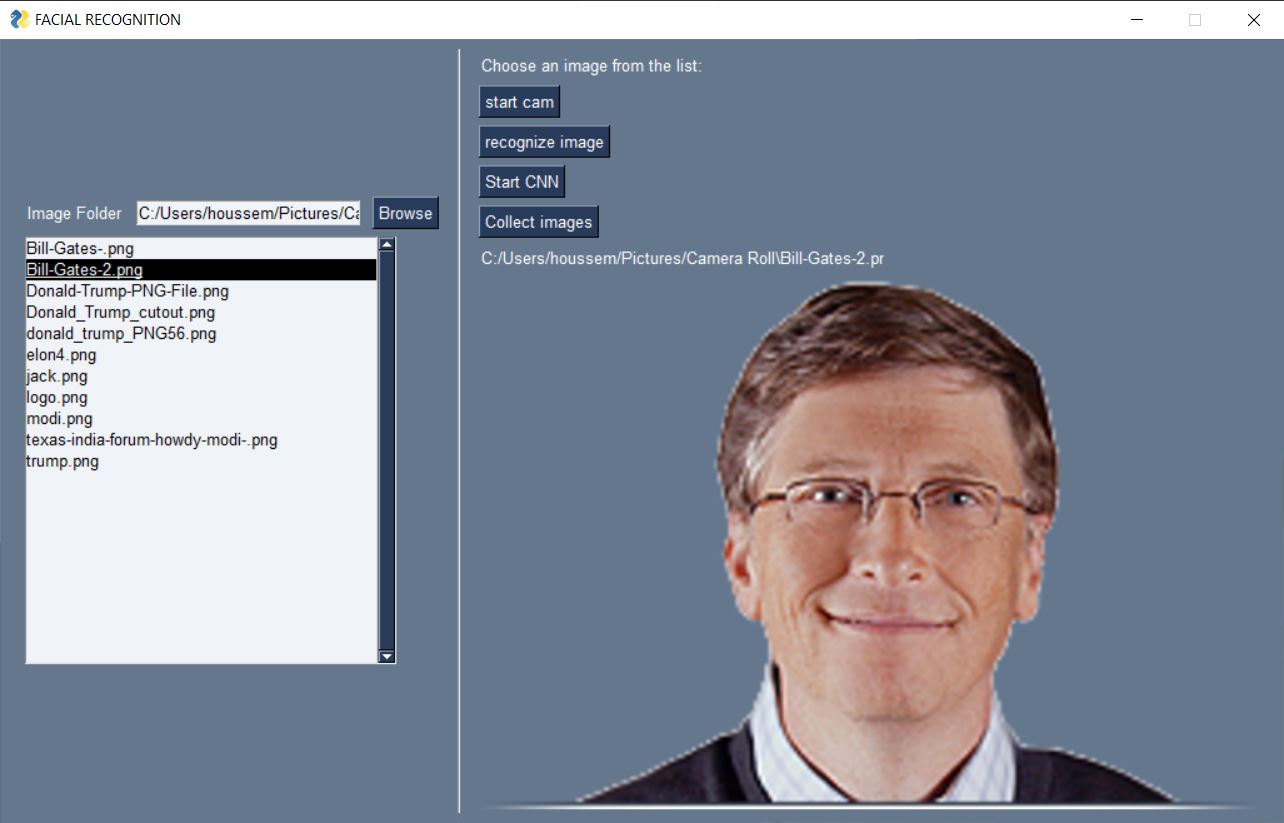Click the Python logo in the title bar

19,19
